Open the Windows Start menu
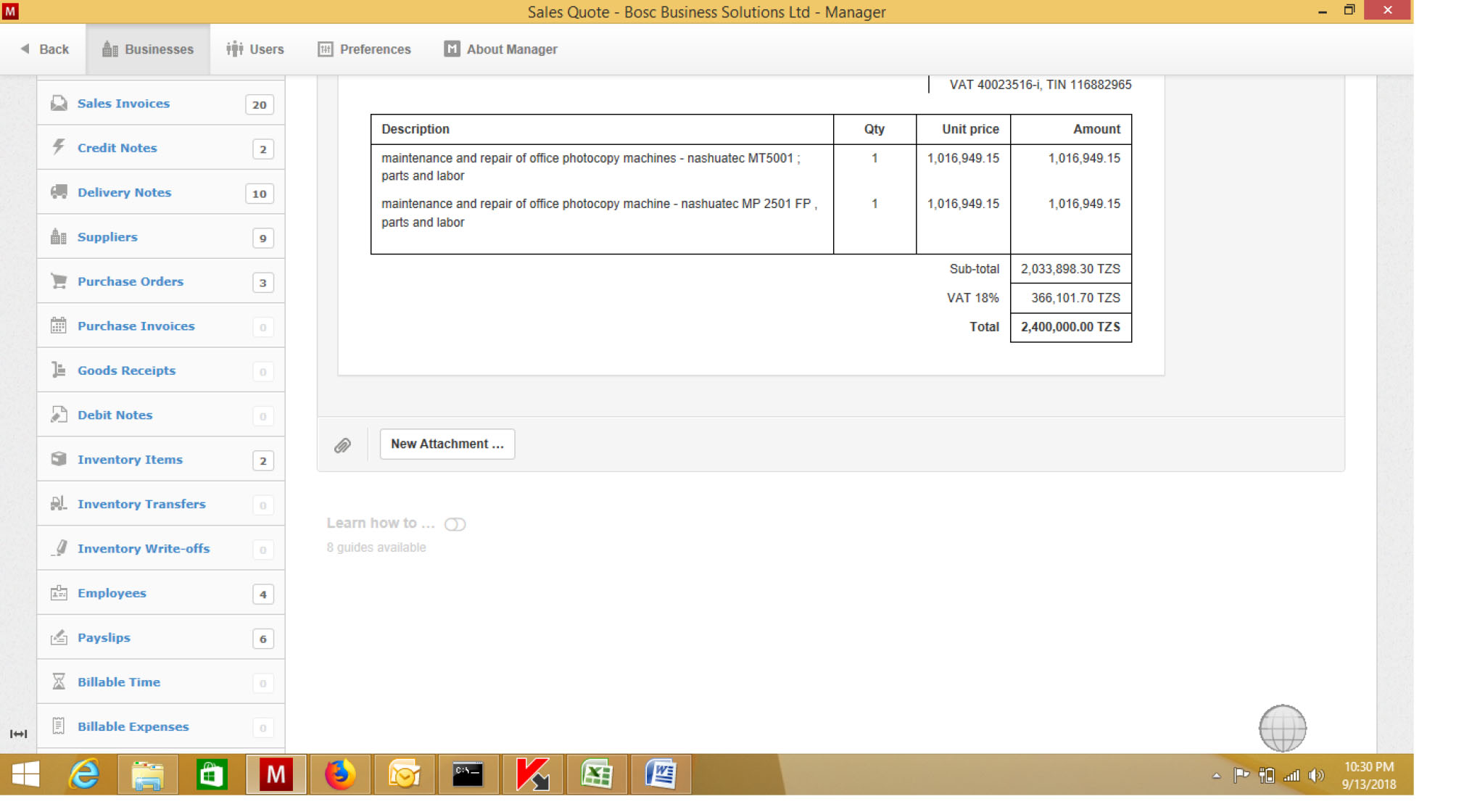The image size is (1464, 812). click(25, 775)
